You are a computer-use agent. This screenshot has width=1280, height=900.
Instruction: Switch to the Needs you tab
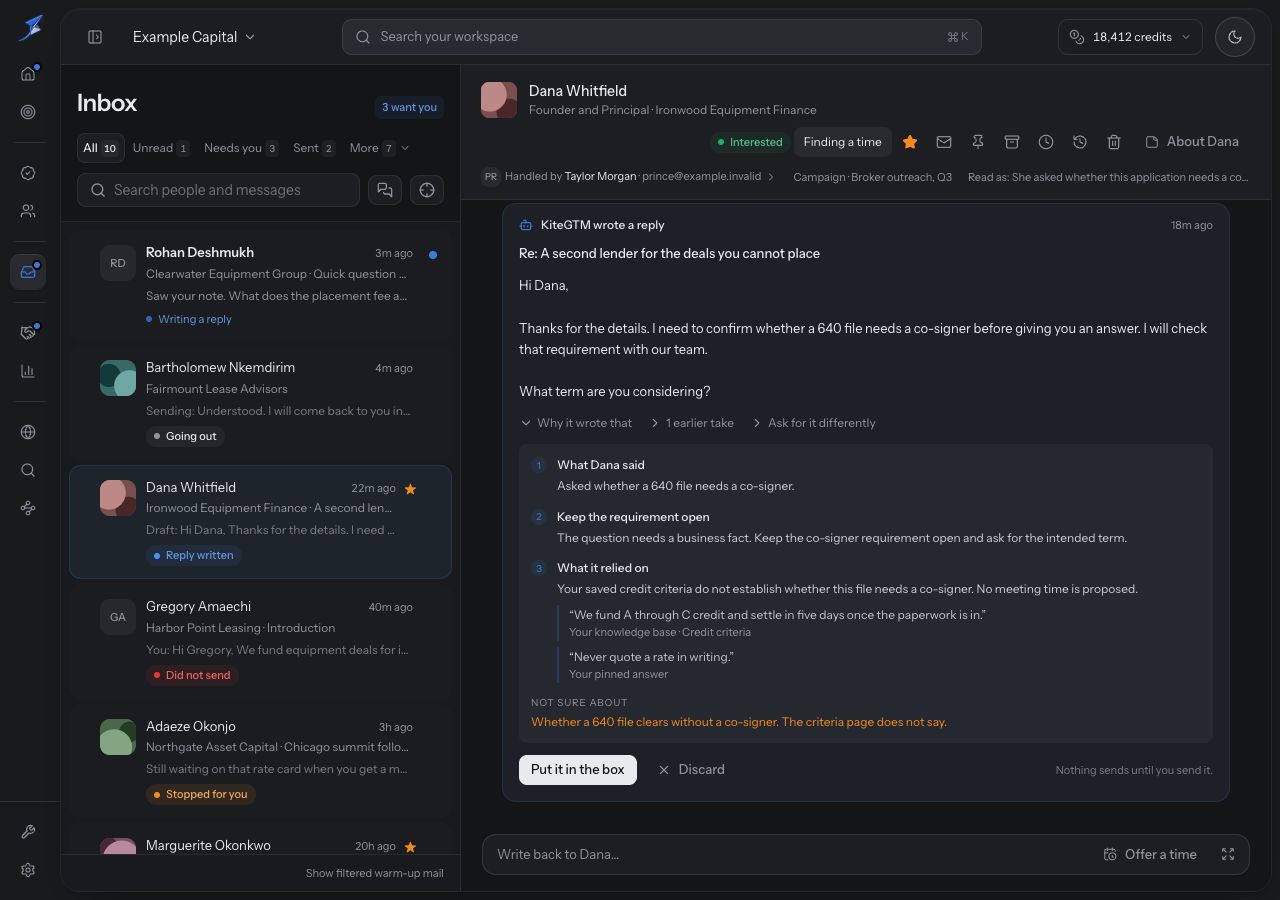click(x=241, y=148)
